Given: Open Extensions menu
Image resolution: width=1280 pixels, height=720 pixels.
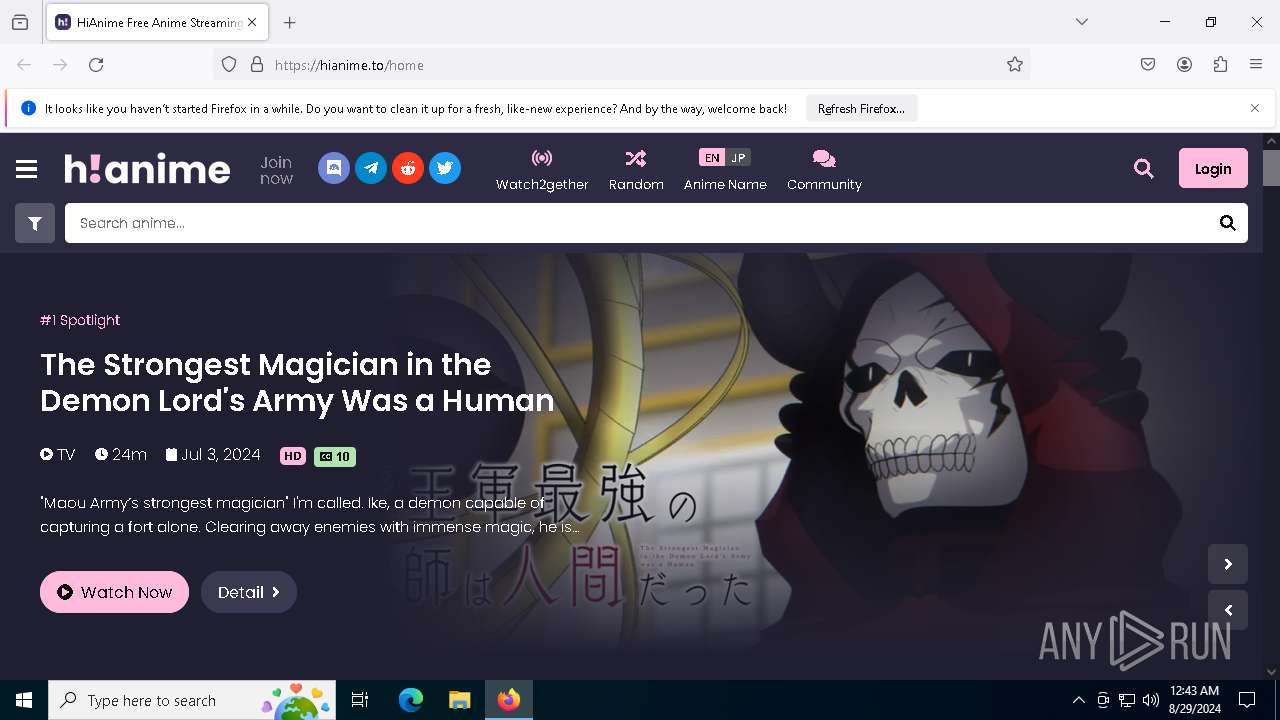Looking at the screenshot, I should pos(1220,65).
